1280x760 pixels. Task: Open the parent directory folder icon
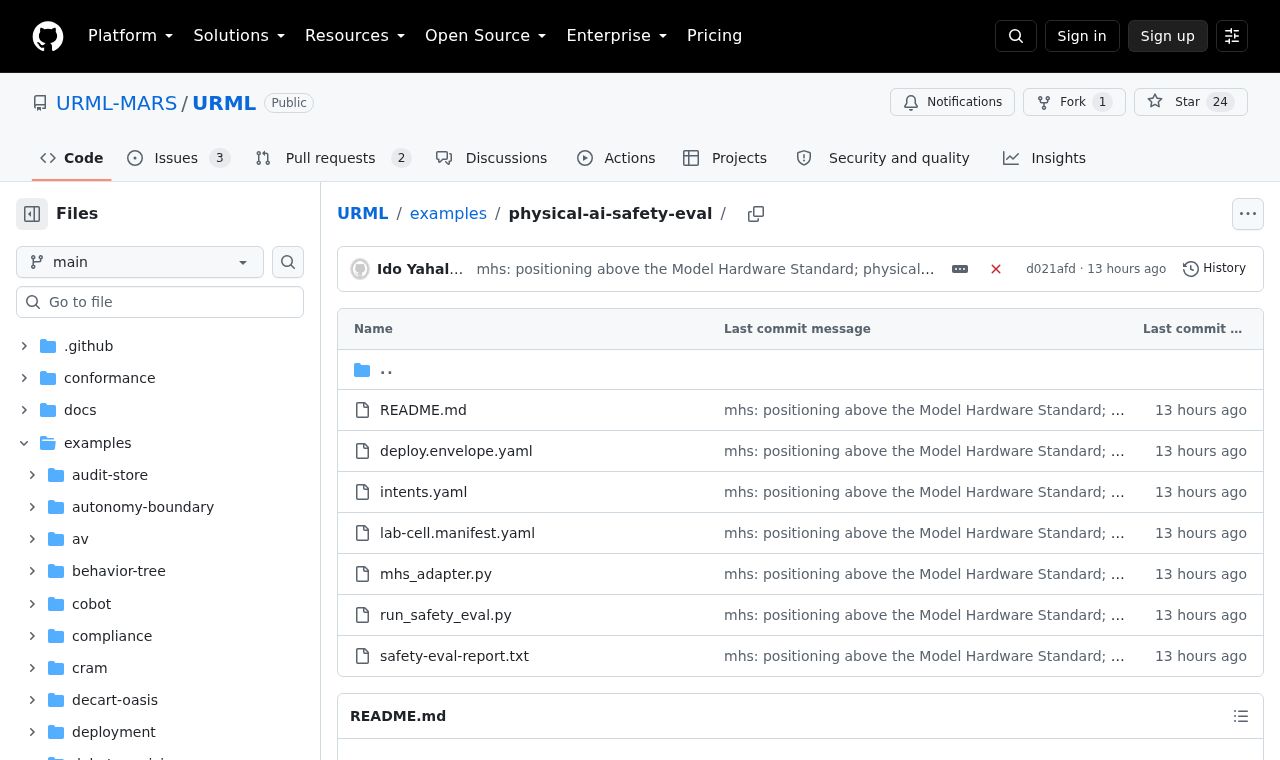point(362,370)
